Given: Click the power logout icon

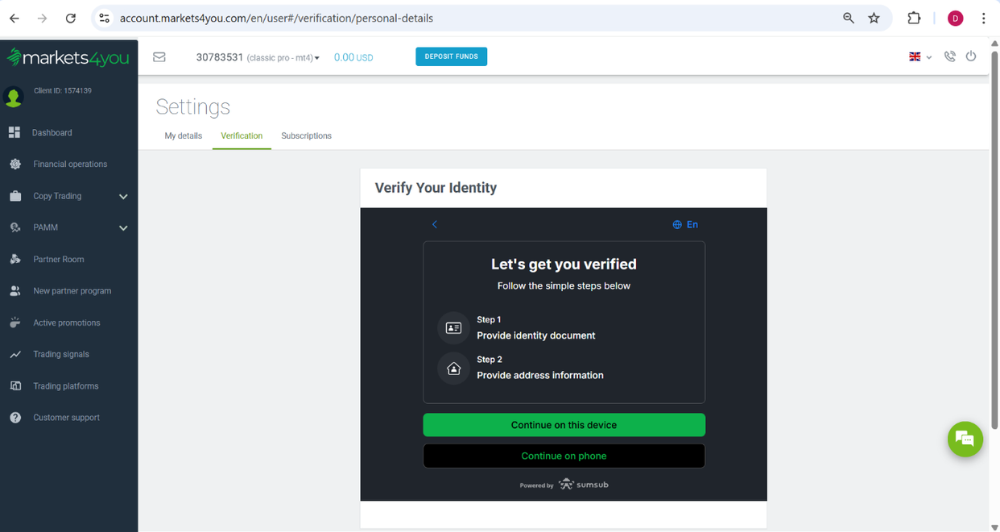Looking at the screenshot, I should [970, 57].
